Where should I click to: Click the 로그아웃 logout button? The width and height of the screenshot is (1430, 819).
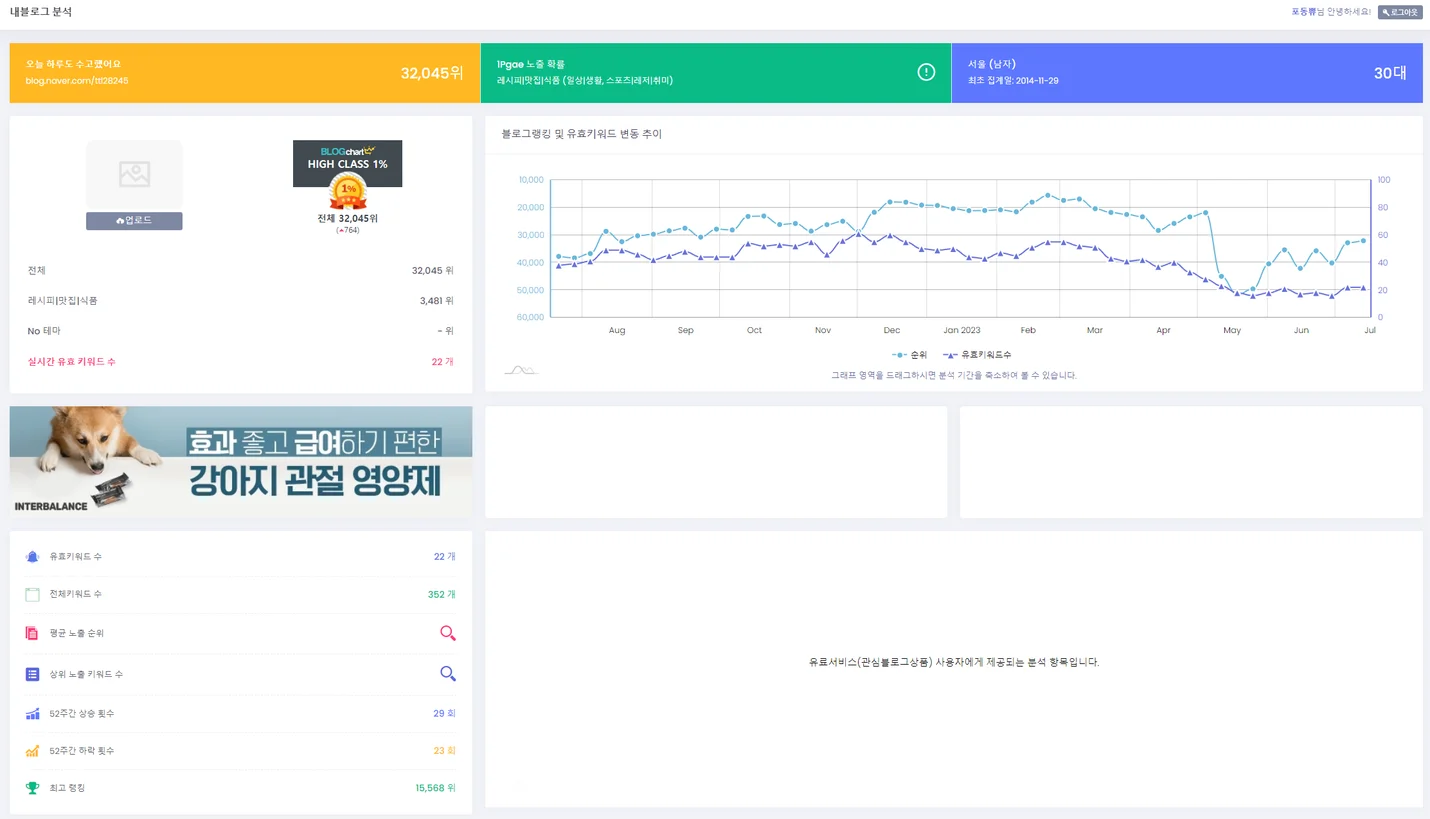[1400, 12]
